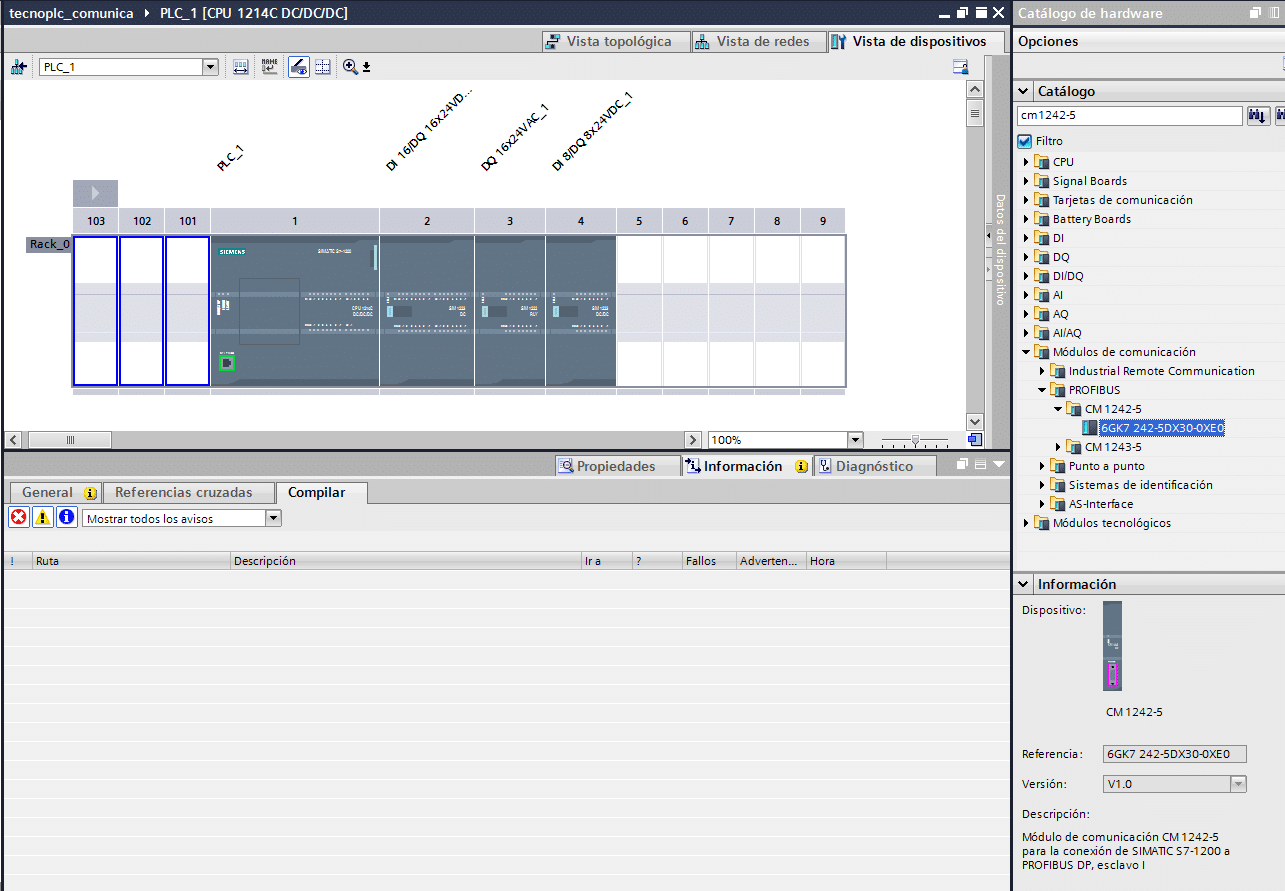Click empty slot 101 on the rack

[x=187, y=311]
